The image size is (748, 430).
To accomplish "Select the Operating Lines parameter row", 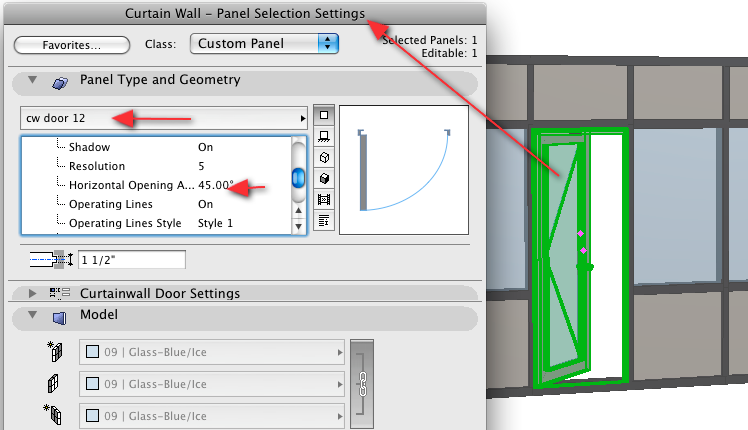I will pos(156,204).
